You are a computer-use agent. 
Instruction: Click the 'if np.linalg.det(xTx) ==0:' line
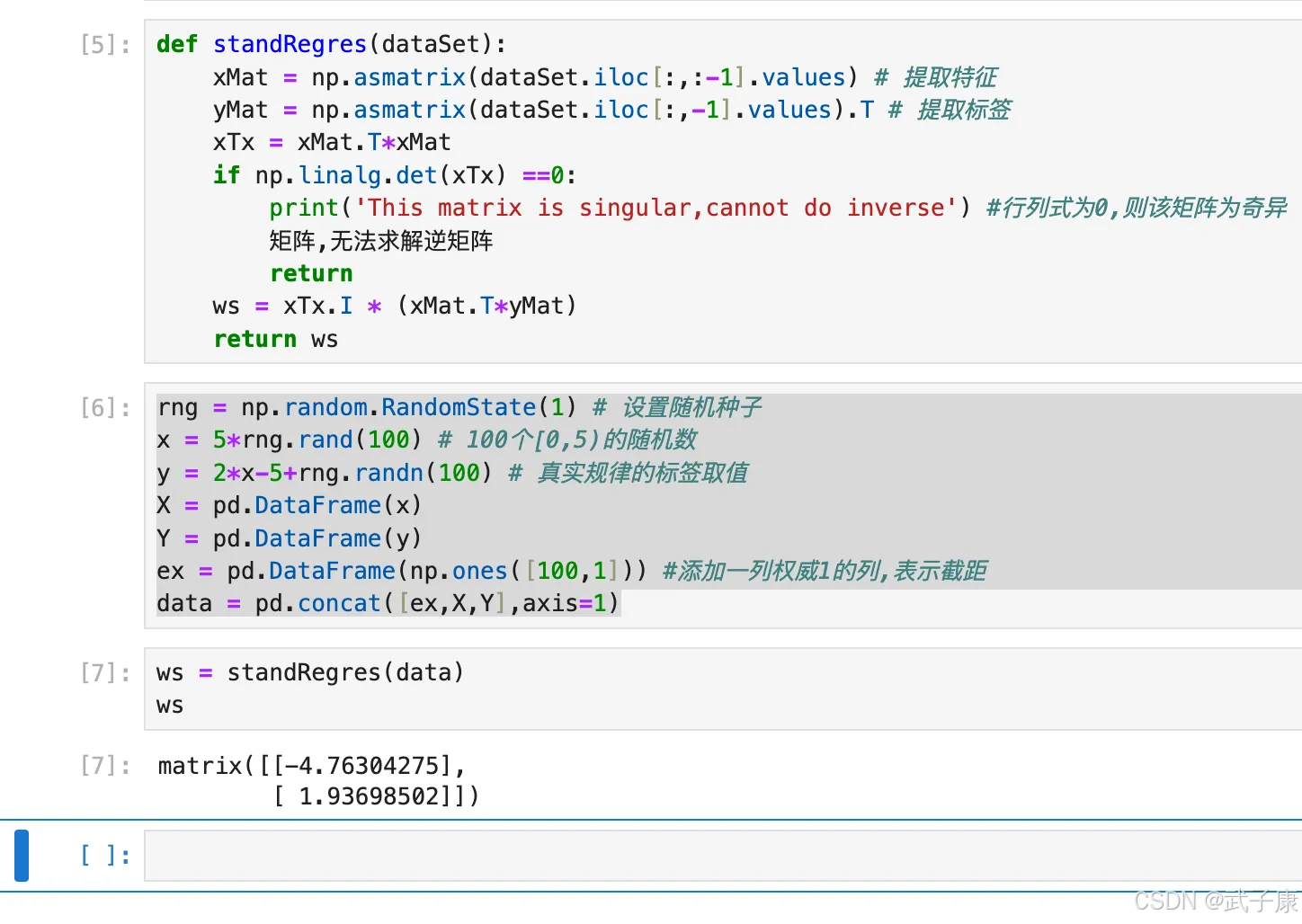pyautogui.click(x=394, y=174)
